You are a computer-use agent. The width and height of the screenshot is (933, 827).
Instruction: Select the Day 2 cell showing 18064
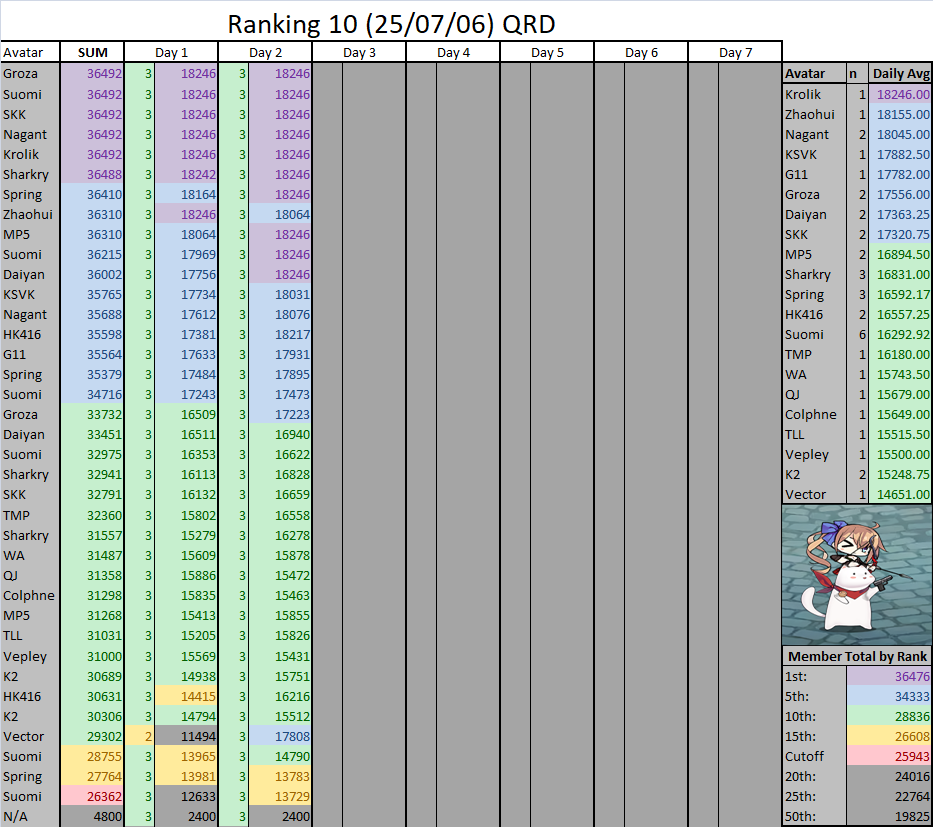point(280,214)
